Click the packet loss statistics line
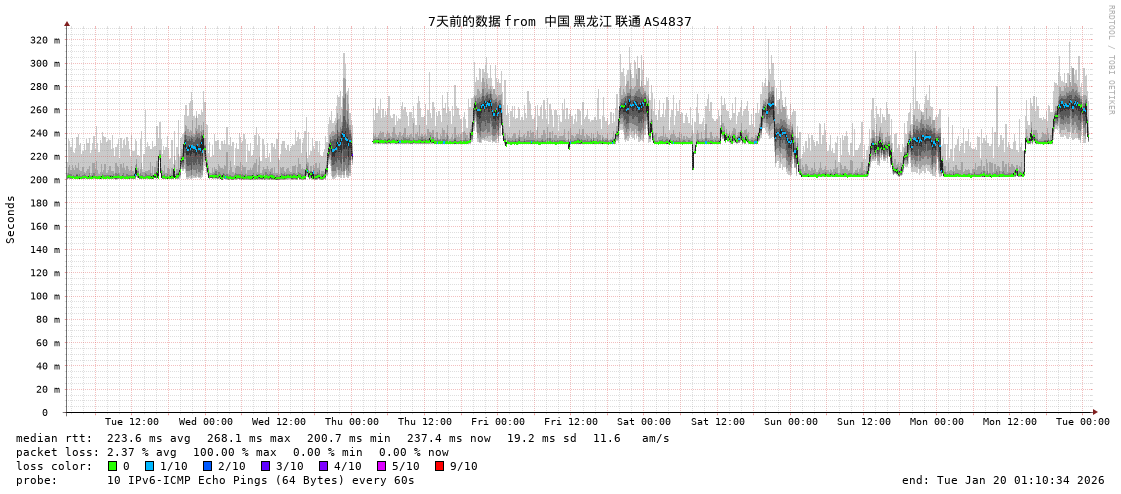 pyautogui.click(x=232, y=452)
